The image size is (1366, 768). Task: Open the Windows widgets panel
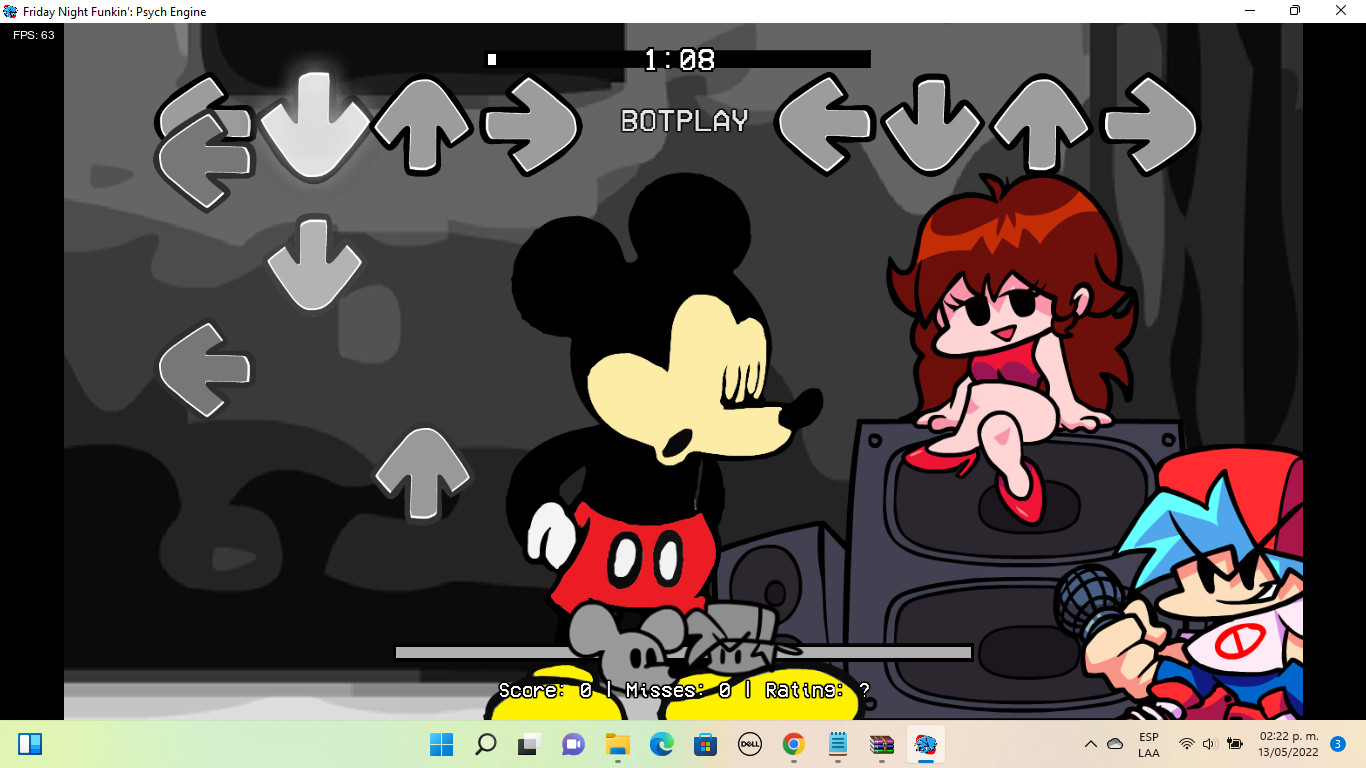click(30, 744)
